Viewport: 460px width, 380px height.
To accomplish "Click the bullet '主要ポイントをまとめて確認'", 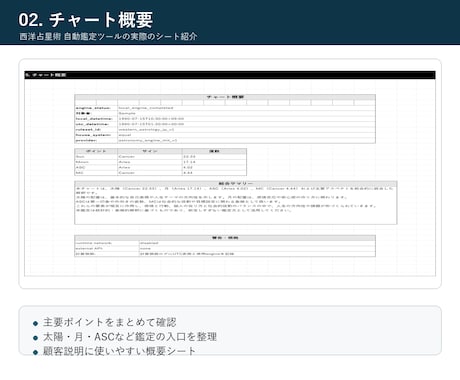I will pyautogui.click(x=110, y=322).
